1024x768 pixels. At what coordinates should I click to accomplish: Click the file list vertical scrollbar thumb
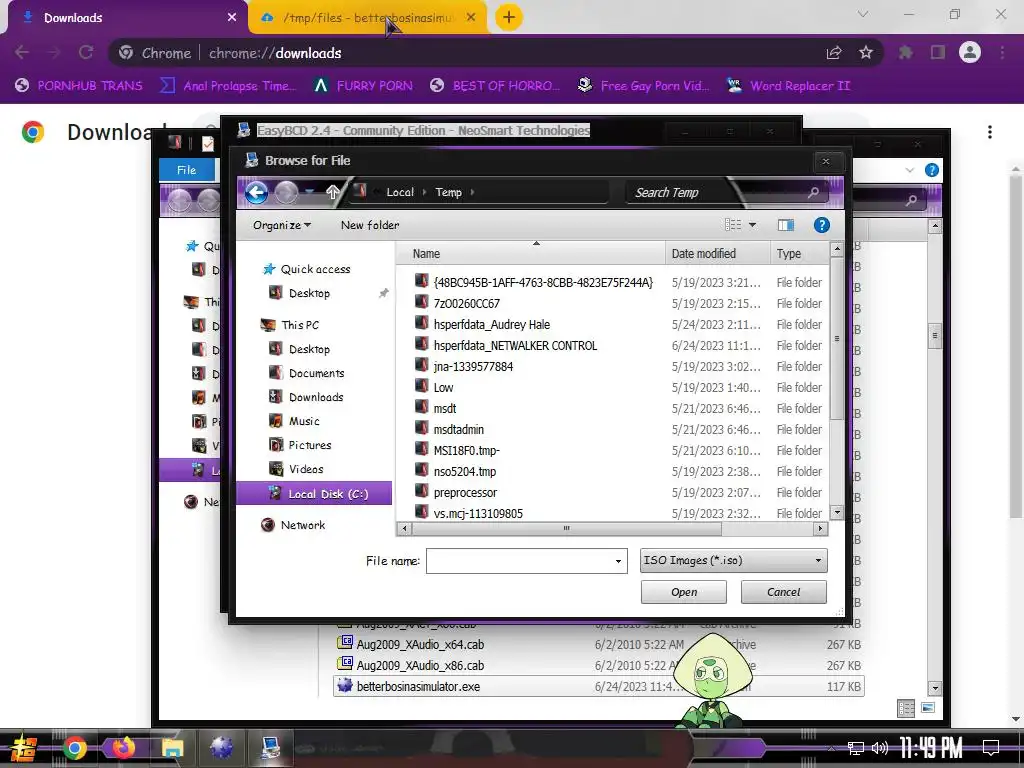click(837, 338)
